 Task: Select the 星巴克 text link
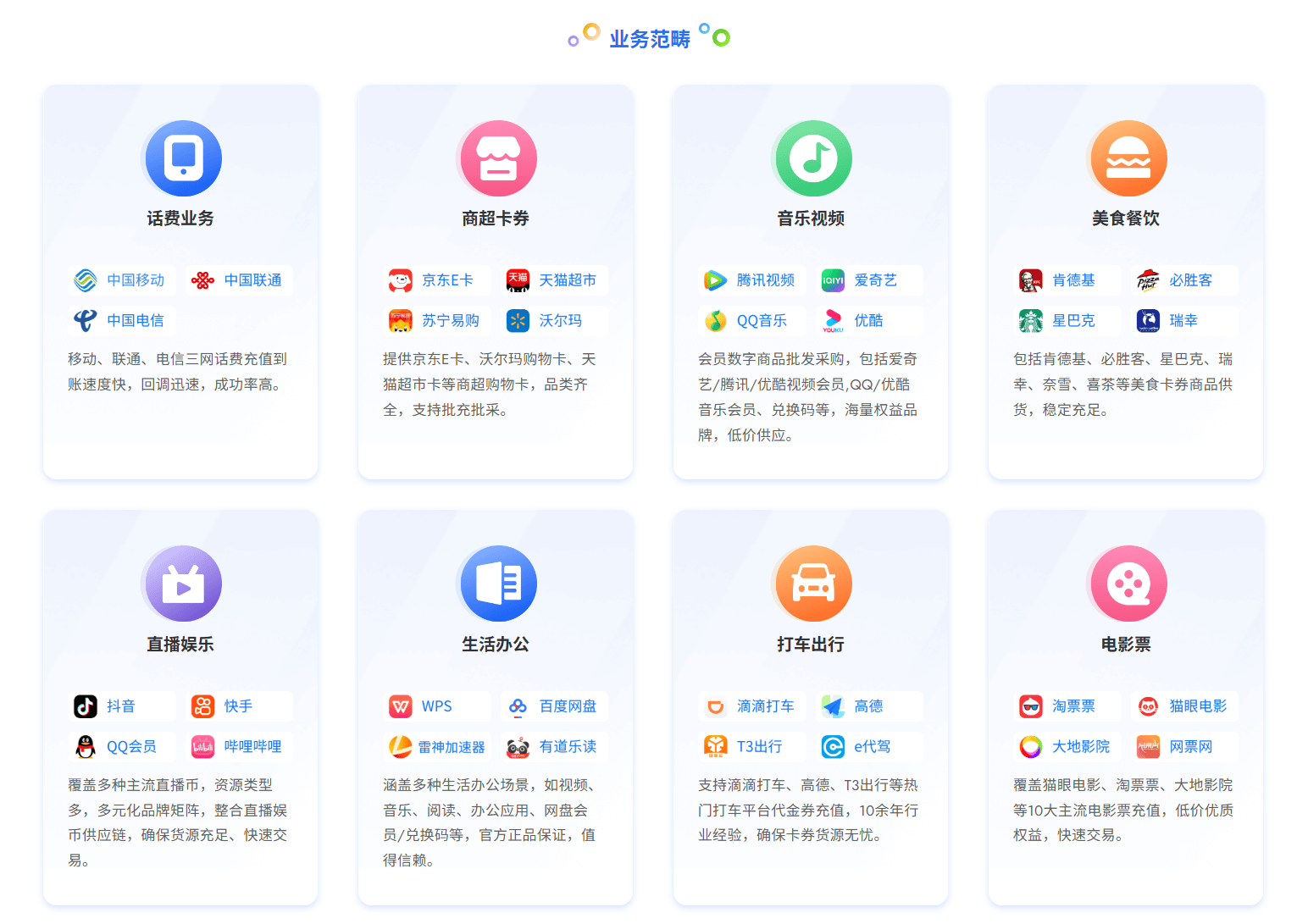(1073, 321)
